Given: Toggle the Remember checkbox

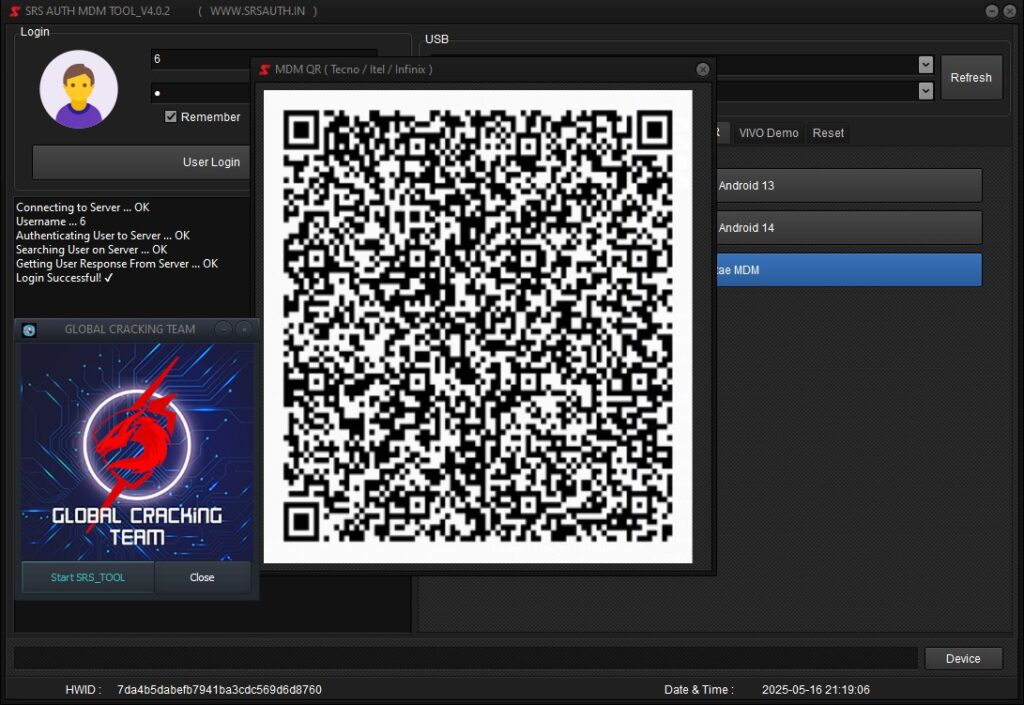Looking at the screenshot, I should pyautogui.click(x=170, y=116).
